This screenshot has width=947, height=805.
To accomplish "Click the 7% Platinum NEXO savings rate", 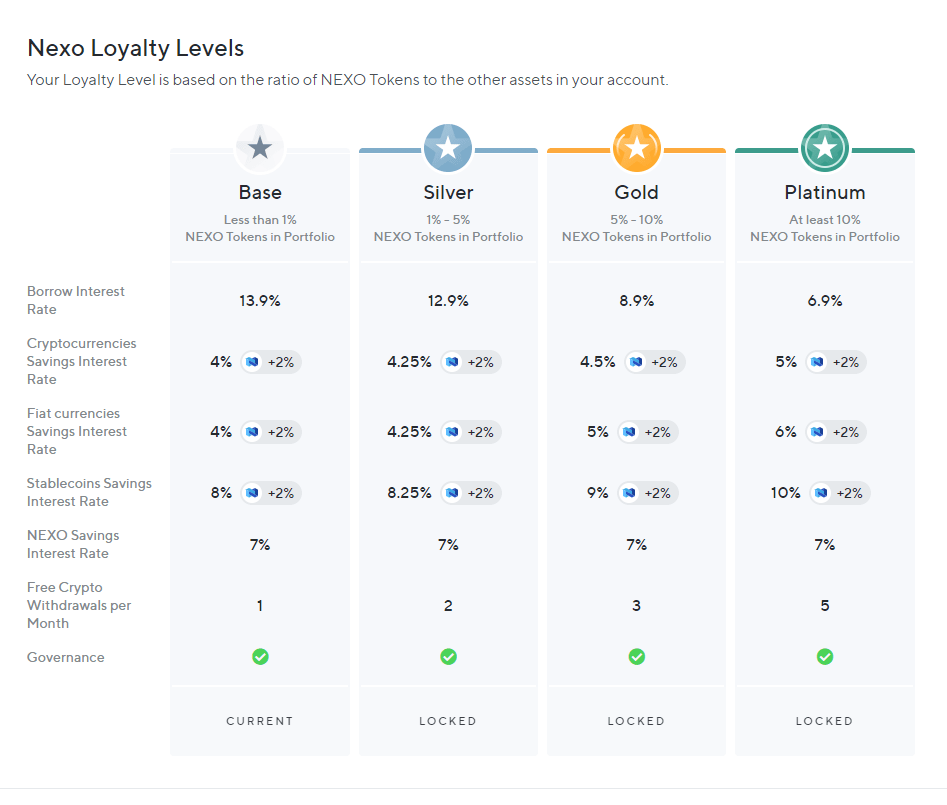I will click(x=825, y=545).
